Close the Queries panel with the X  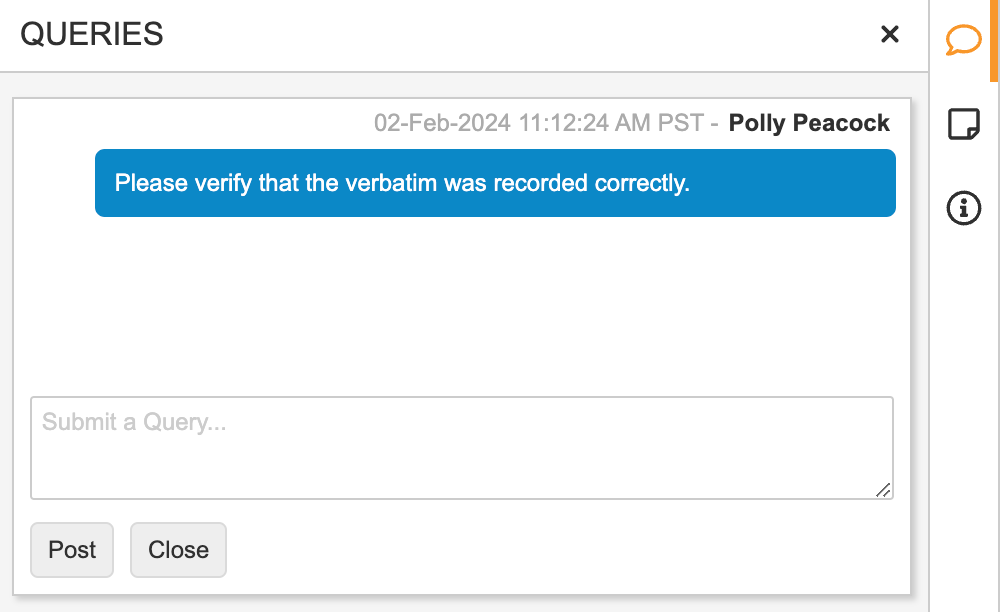[x=889, y=34]
